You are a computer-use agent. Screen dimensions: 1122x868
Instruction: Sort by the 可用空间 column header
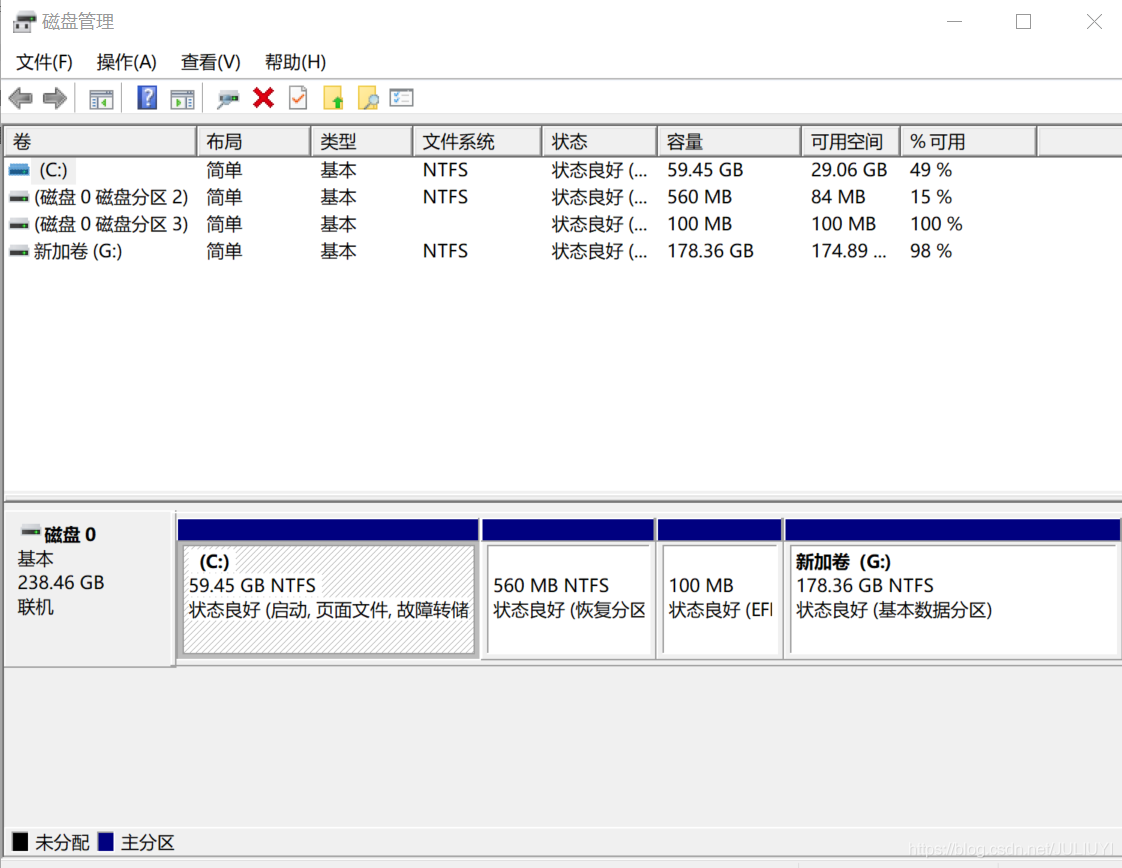[852, 142]
